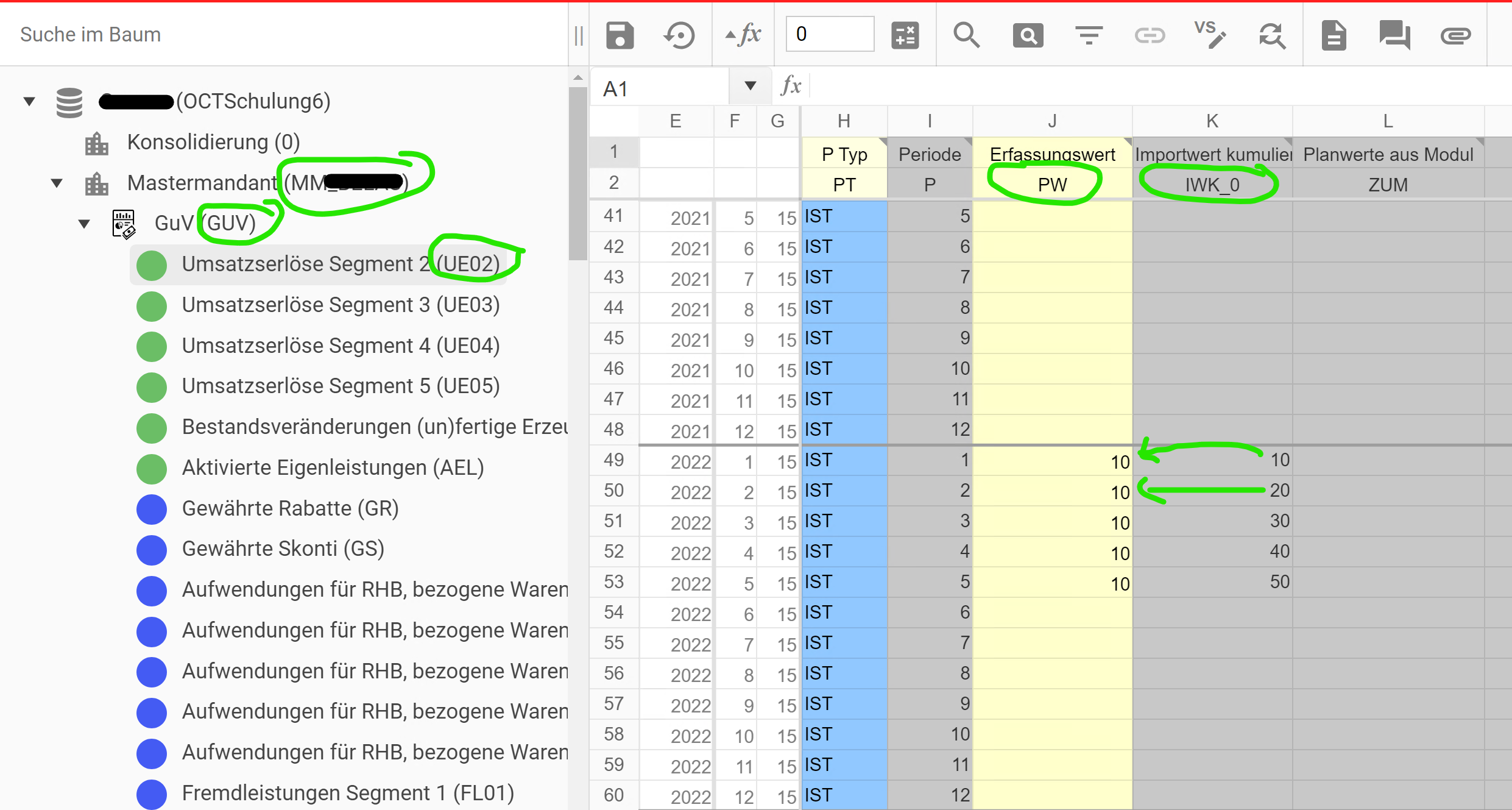
Task: Open Konsolidierung (0) tree item
Action: click(213, 142)
